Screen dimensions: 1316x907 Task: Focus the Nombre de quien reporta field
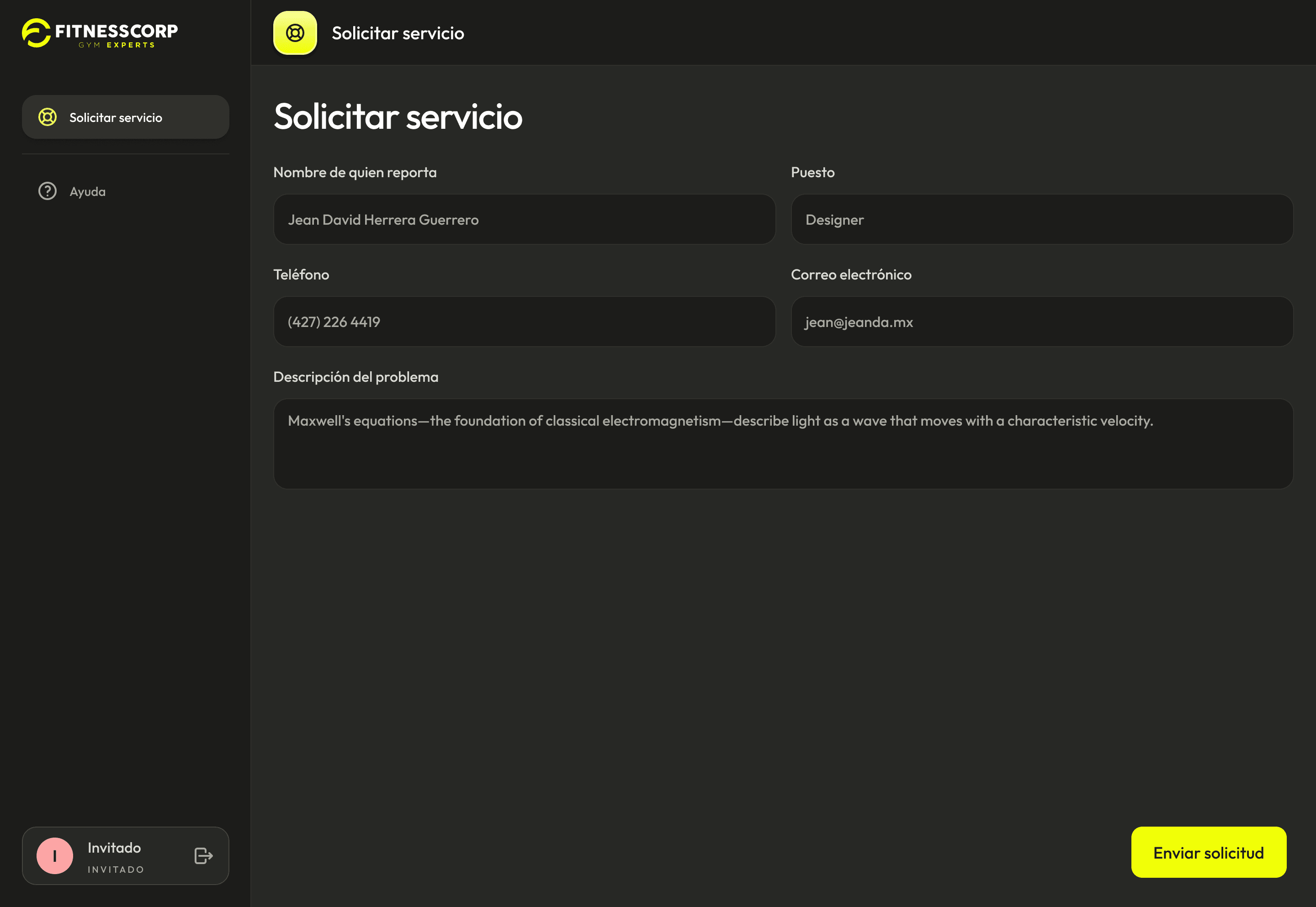tap(524, 219)
